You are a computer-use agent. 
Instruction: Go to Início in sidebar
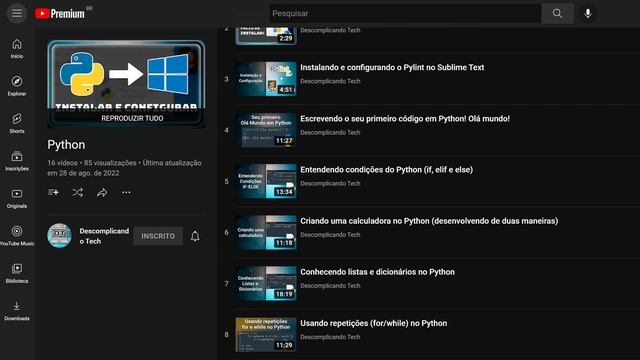pyautogui.click(x=17, y=49)
